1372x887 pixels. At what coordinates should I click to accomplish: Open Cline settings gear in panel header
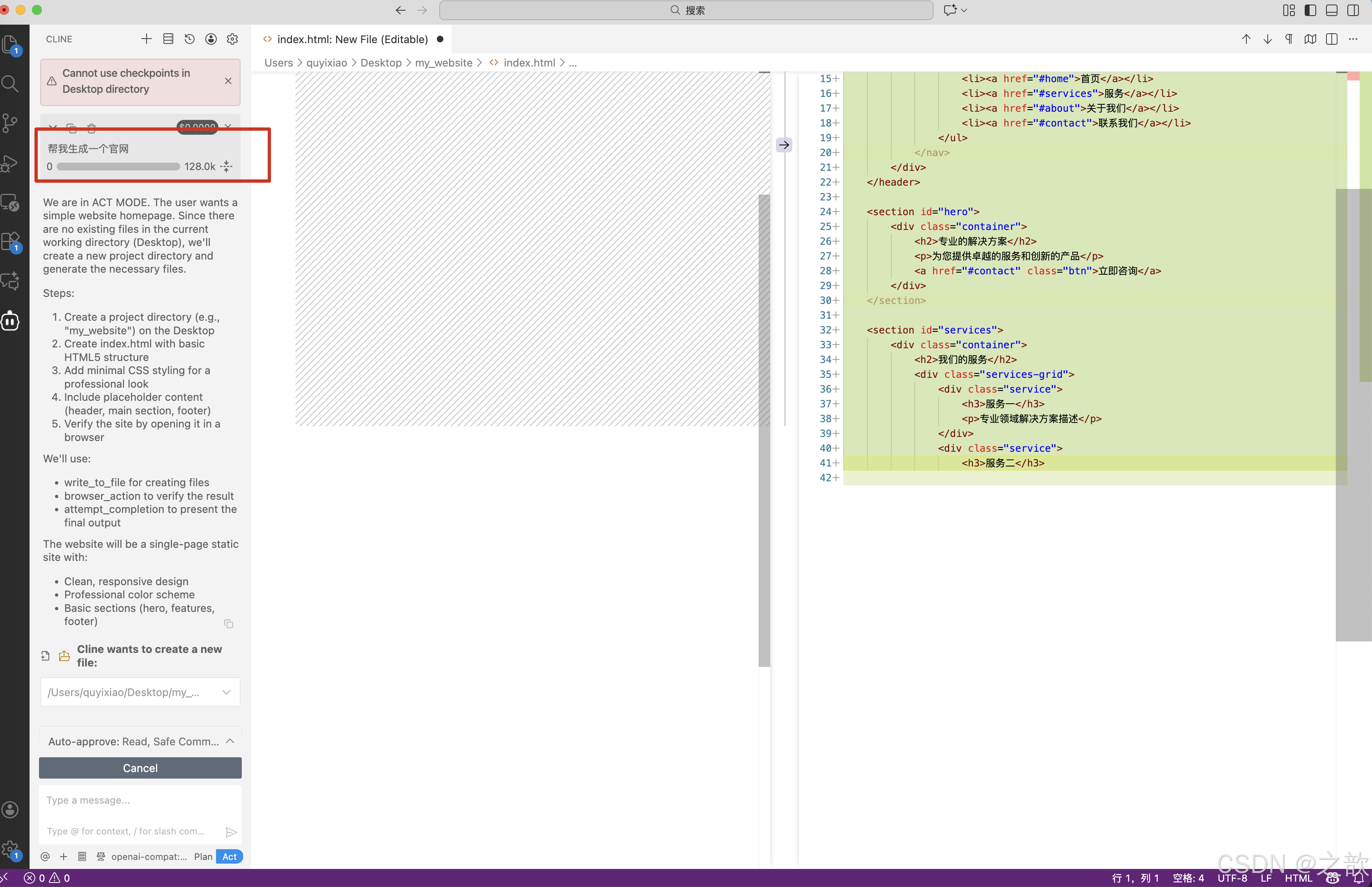point(233,39)
